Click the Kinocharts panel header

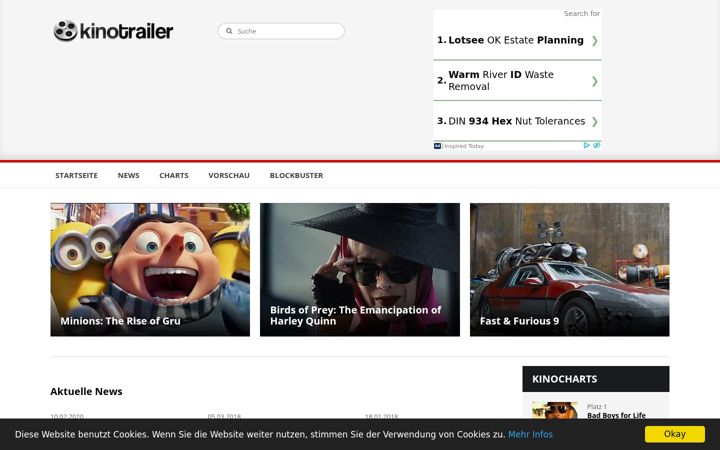596,379
